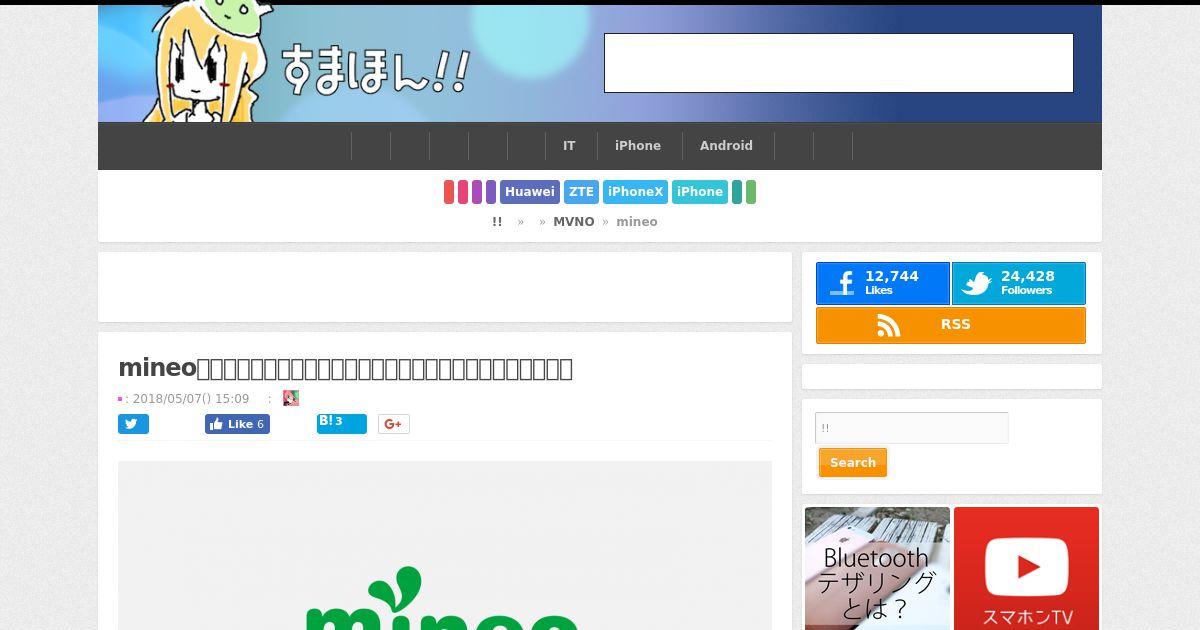Click the green tag button at row end
This screenshot has height=630, width=1200.
751,192
